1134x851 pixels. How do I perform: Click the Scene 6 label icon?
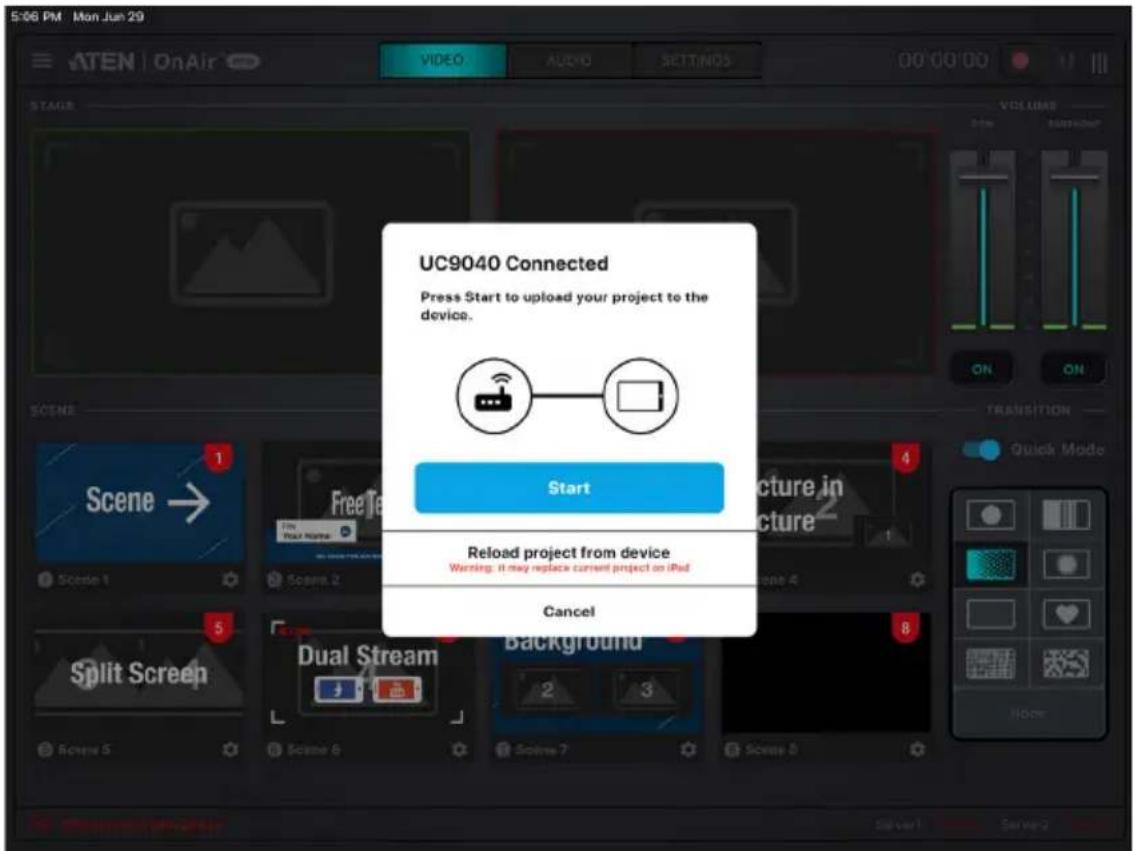tap(274, 750)
